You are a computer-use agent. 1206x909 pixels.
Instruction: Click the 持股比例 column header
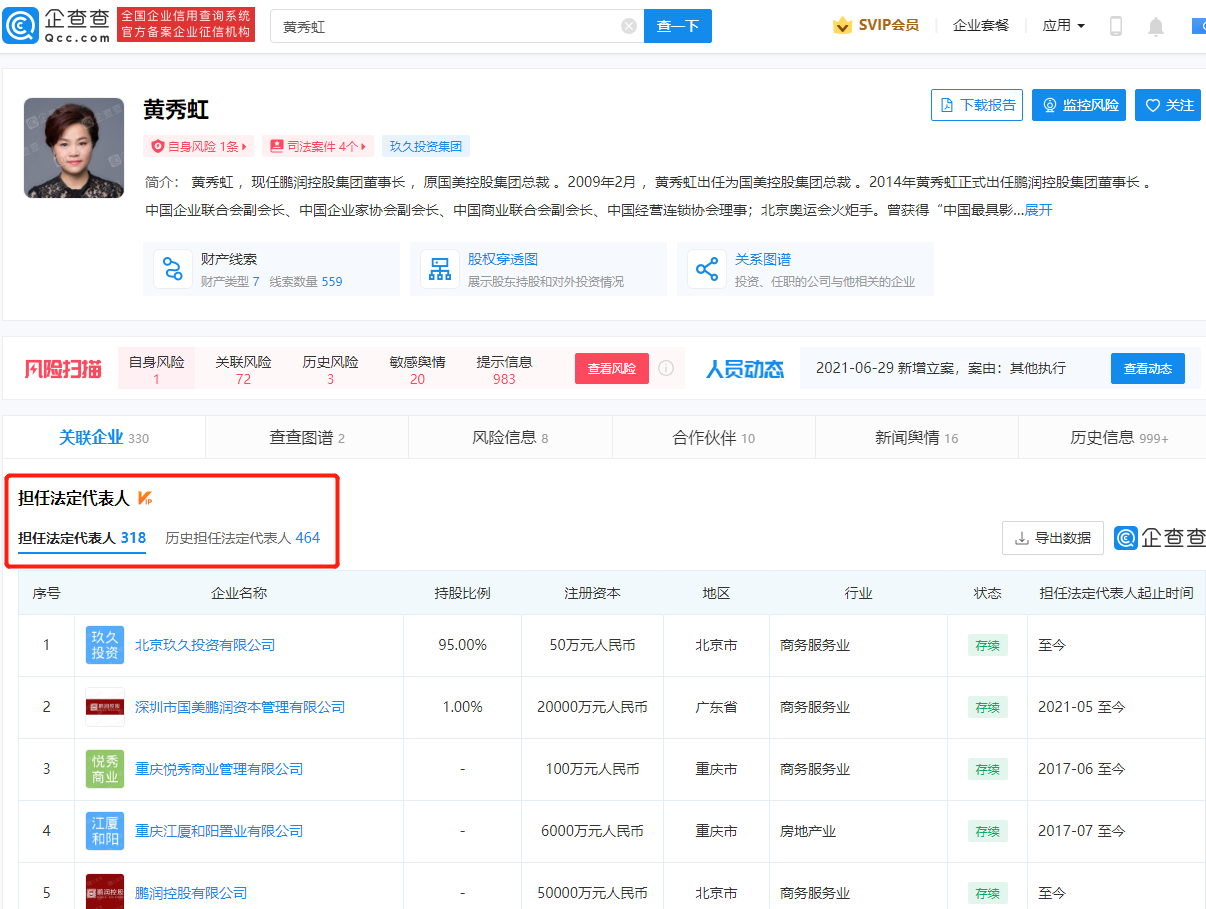[463, 593]
